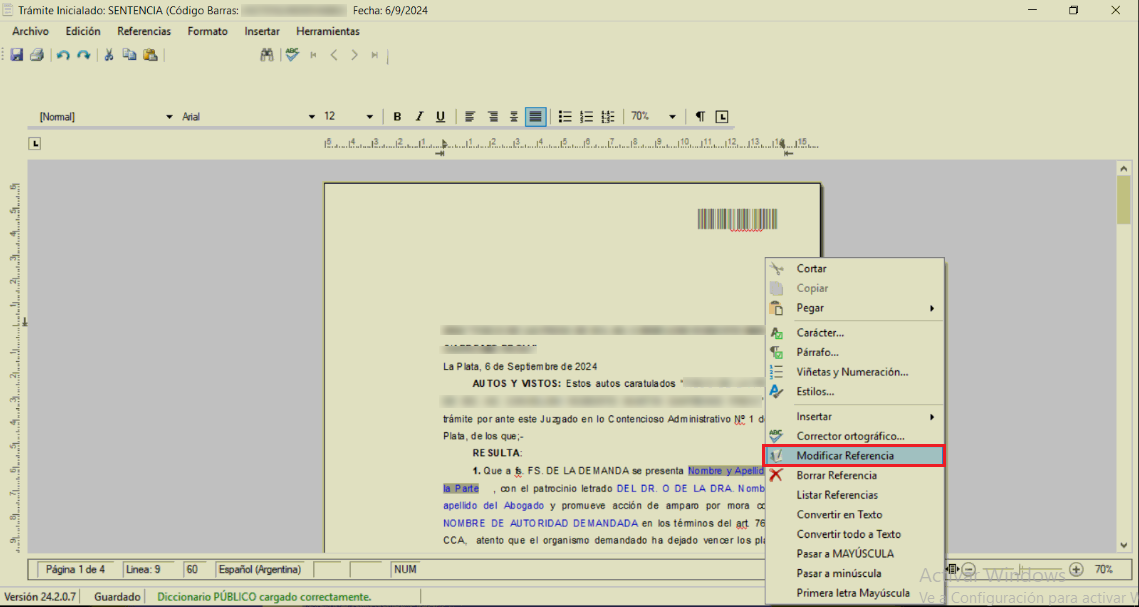This screenshot has height=607, width=1139.
Task: Open the font size 12 dropdown
Action: tap(369, 116)
